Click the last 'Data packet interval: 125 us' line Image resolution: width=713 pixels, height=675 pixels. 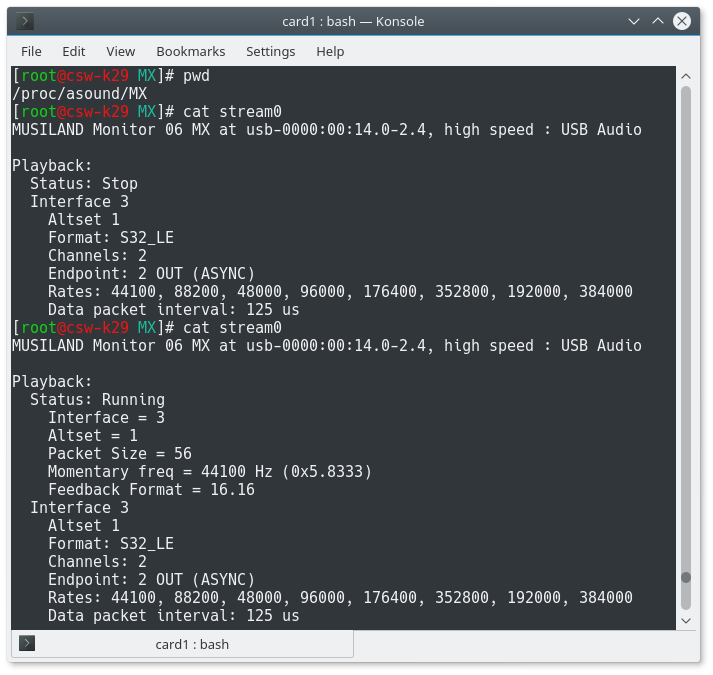(x=174, y=615)
